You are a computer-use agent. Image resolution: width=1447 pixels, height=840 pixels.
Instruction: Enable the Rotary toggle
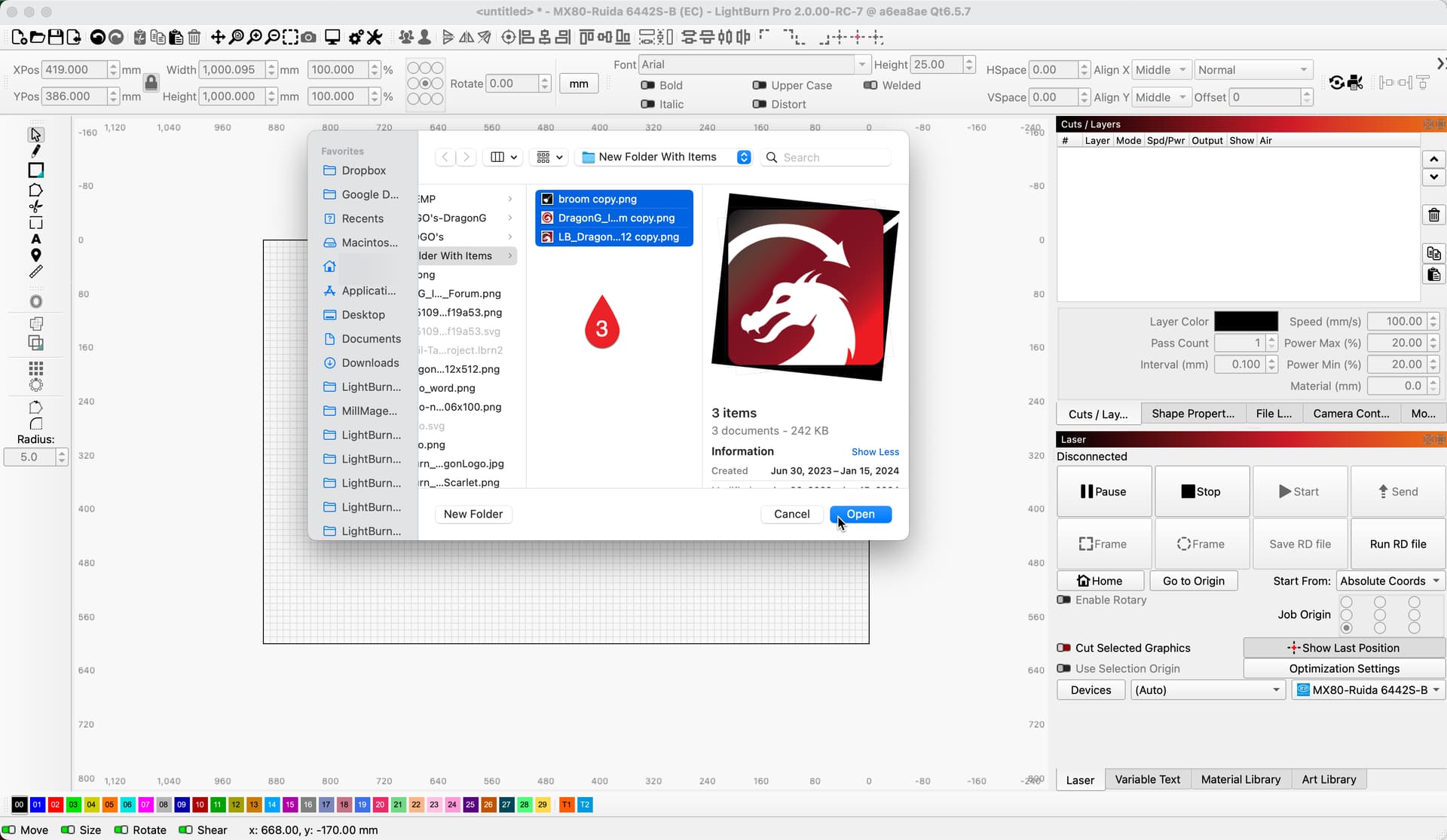pos(1064,600)
